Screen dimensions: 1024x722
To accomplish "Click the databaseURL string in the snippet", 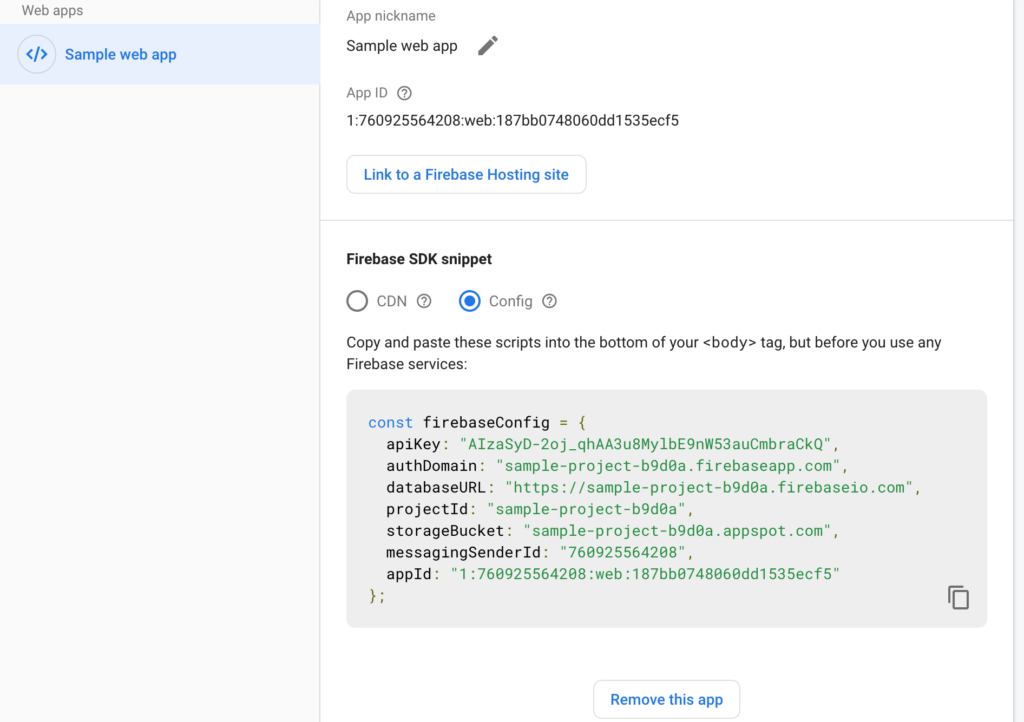I will 711,488.
